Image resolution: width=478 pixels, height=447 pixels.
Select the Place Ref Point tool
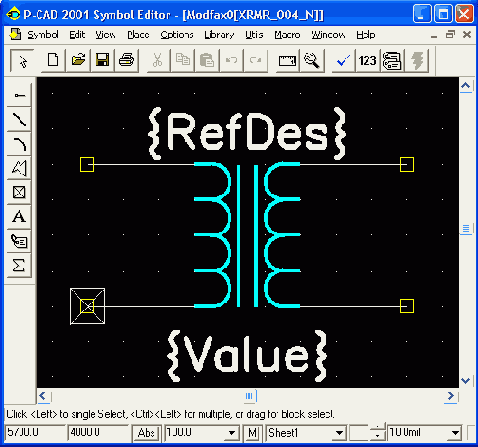(x=19, y=192)
